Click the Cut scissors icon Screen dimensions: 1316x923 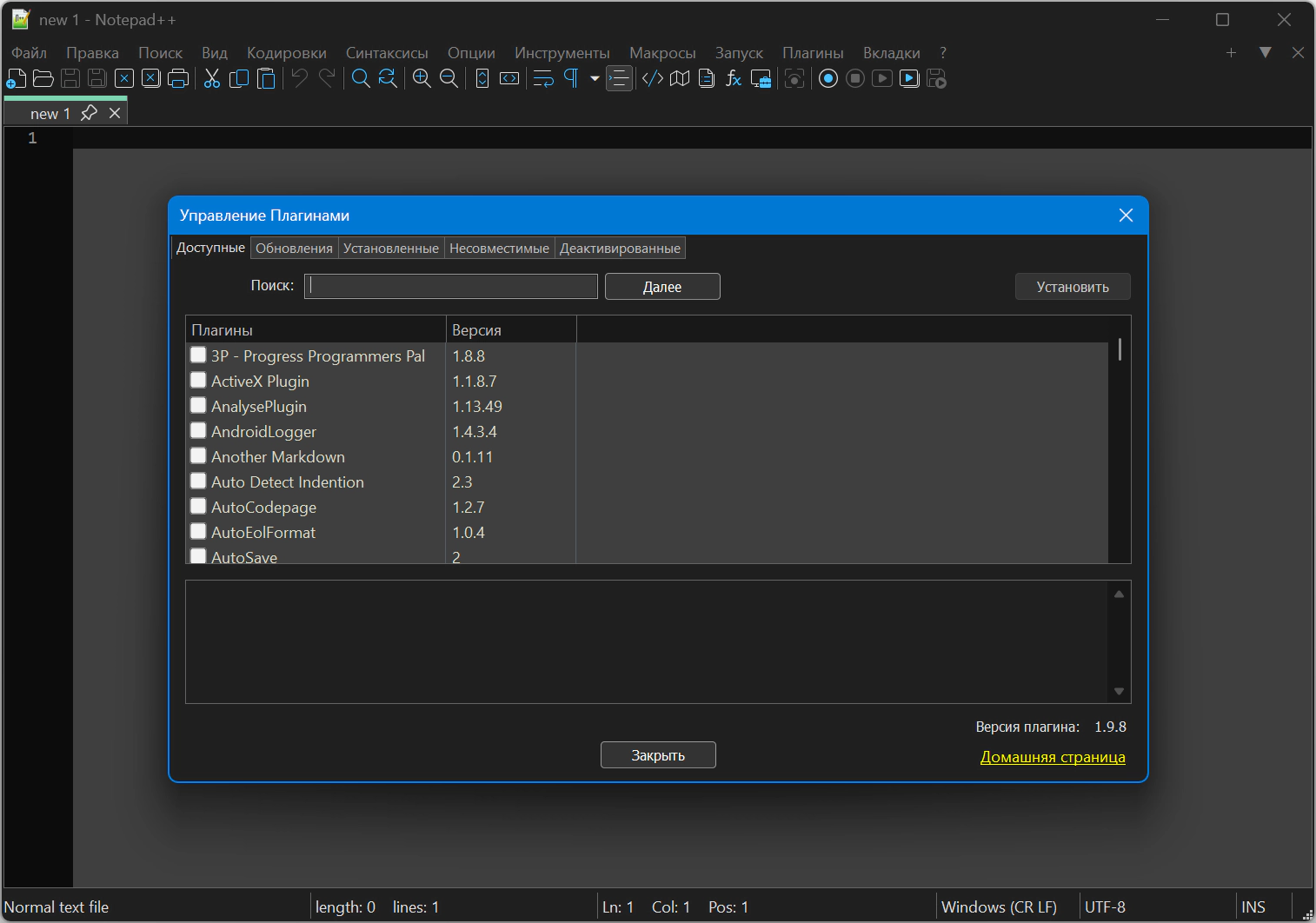(x=212, y=79)
